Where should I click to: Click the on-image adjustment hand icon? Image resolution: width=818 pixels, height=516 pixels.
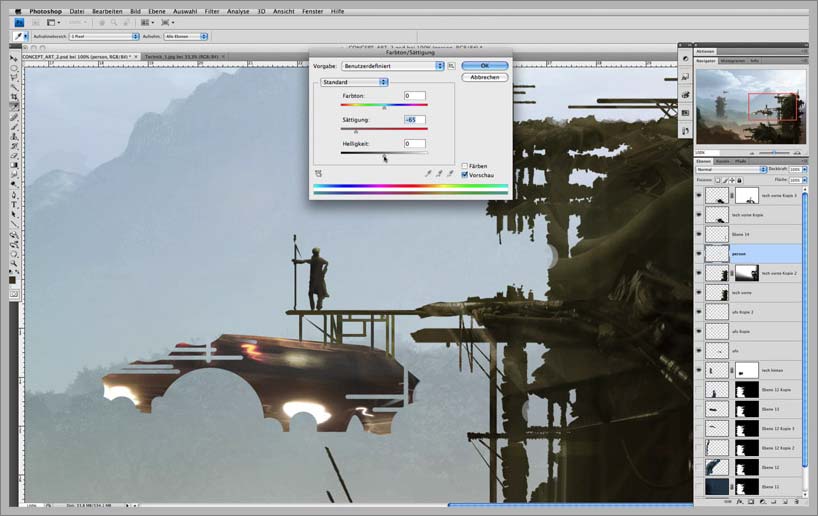coord(318,173)
